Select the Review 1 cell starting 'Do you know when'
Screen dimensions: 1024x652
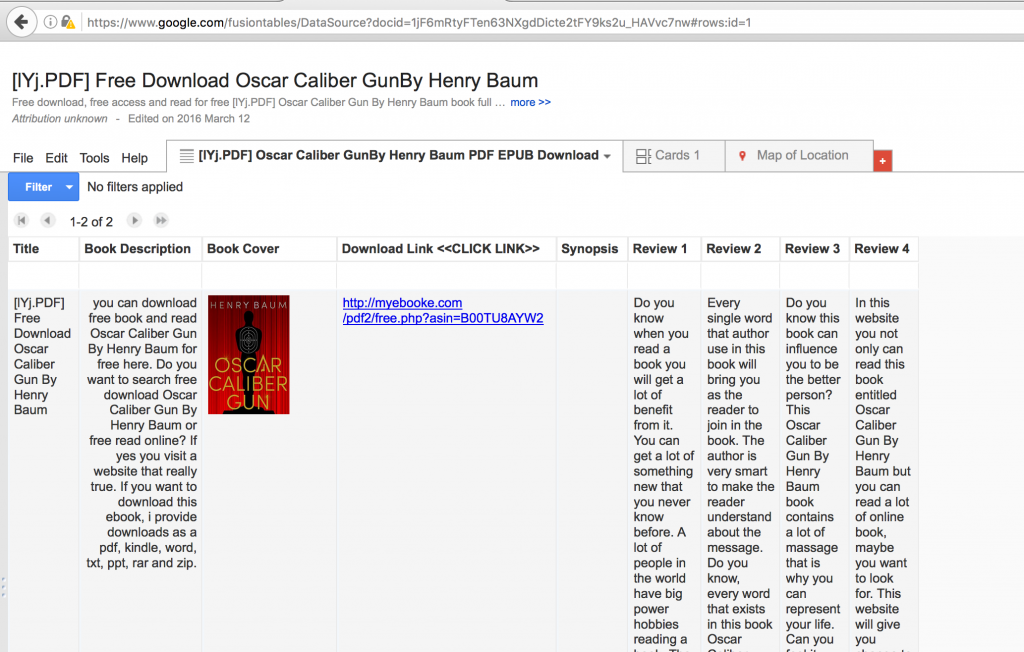point(664,470)
